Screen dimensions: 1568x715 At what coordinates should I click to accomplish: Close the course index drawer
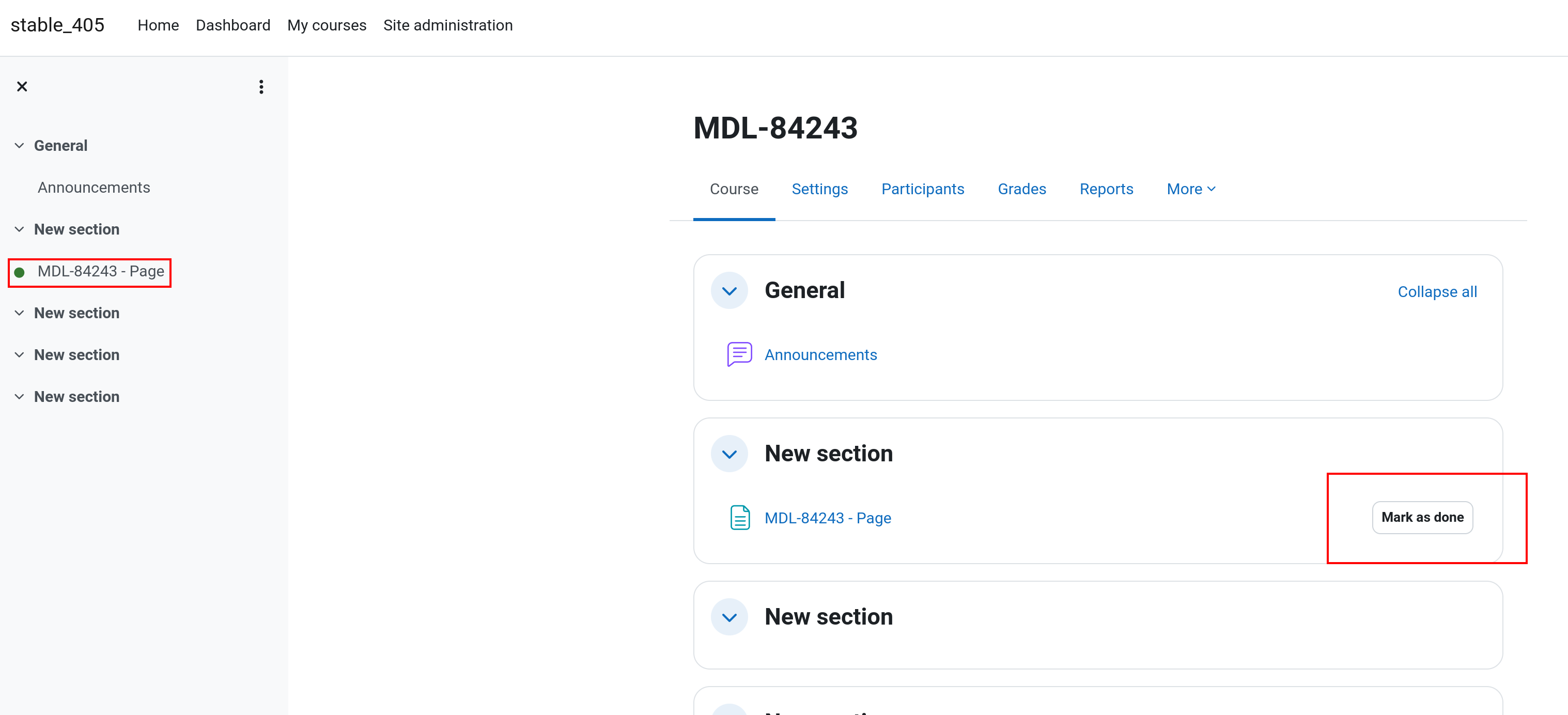22,87
